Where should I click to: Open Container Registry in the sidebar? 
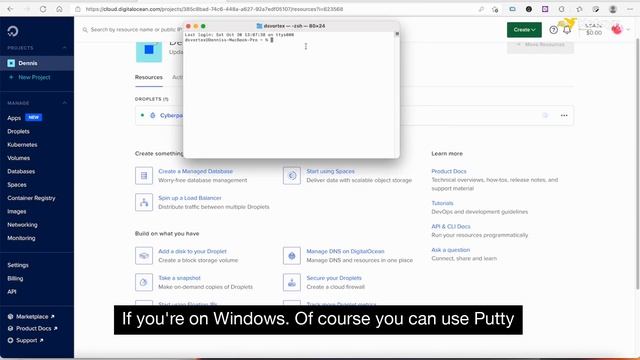point(31,198)
